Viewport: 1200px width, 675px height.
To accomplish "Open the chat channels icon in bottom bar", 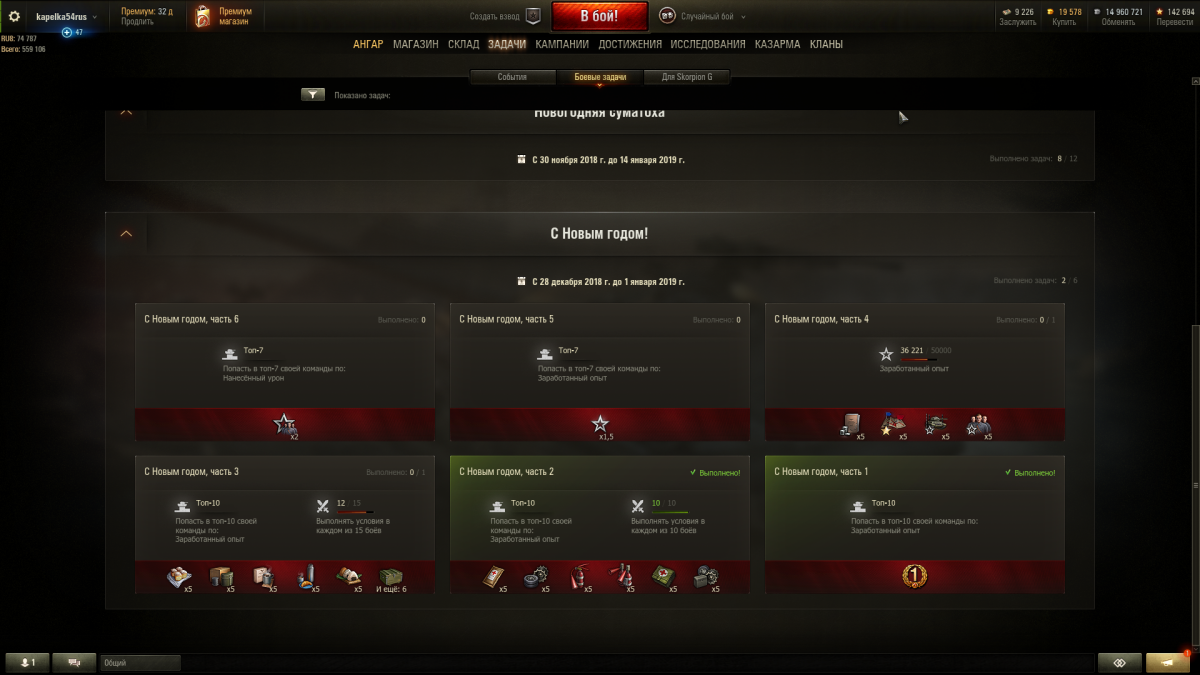I will (x=74, y=662).
